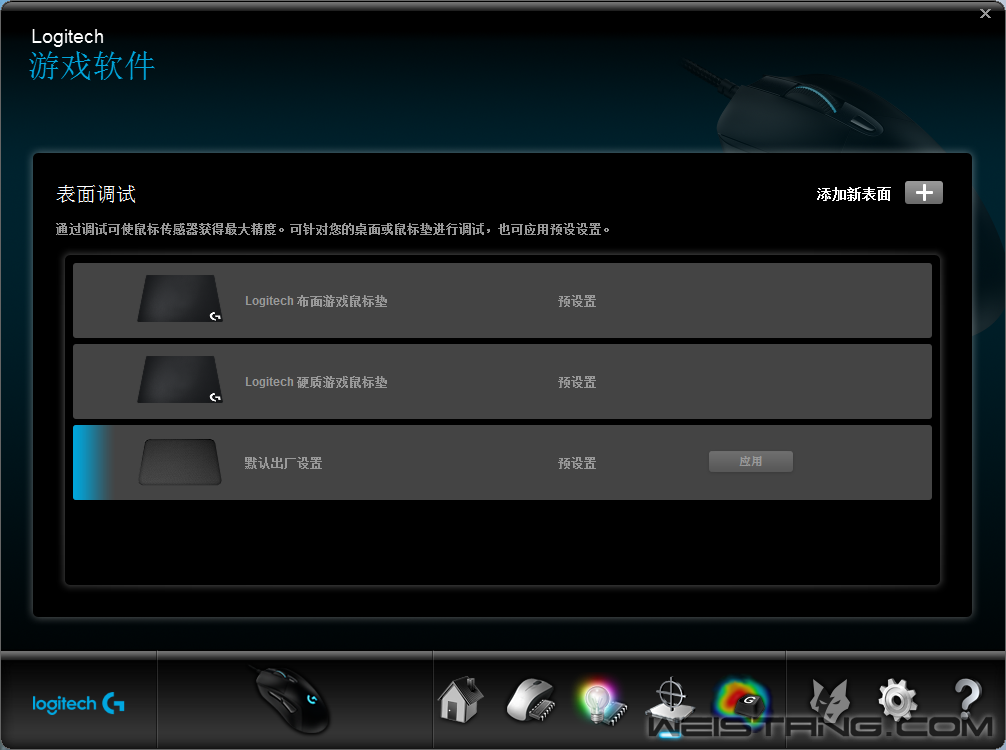Apply the default factory settings surface
The width and height of the screenshot is (1006, 750).
751,461
